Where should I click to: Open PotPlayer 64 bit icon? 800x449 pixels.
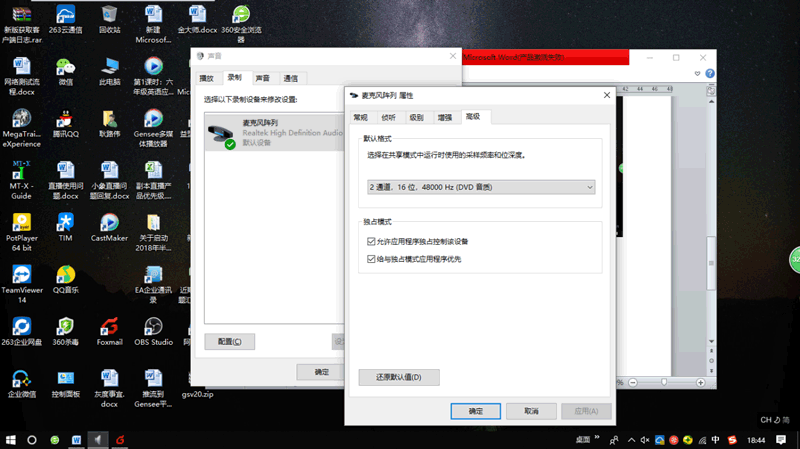[21, 222]
